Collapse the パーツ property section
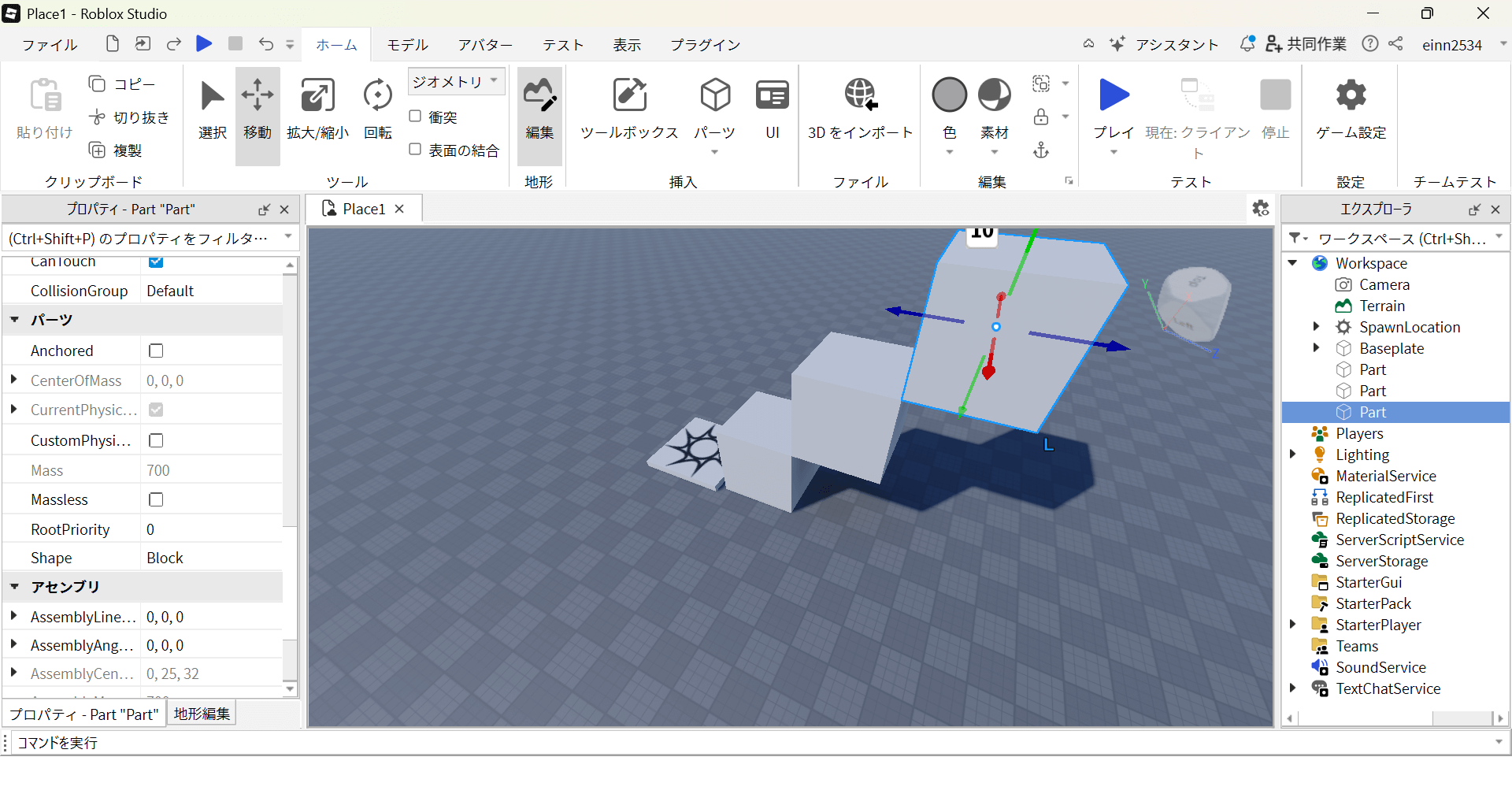 click(15, 320)
